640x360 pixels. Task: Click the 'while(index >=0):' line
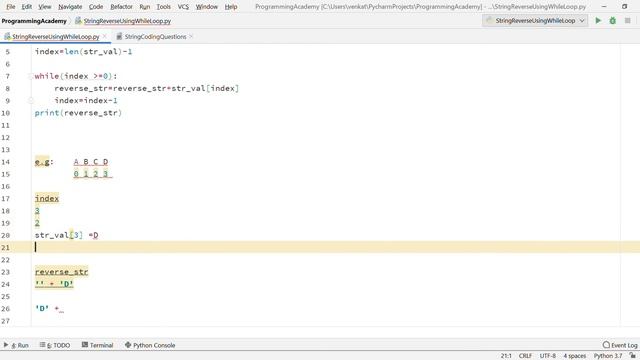tap(76, 76)
